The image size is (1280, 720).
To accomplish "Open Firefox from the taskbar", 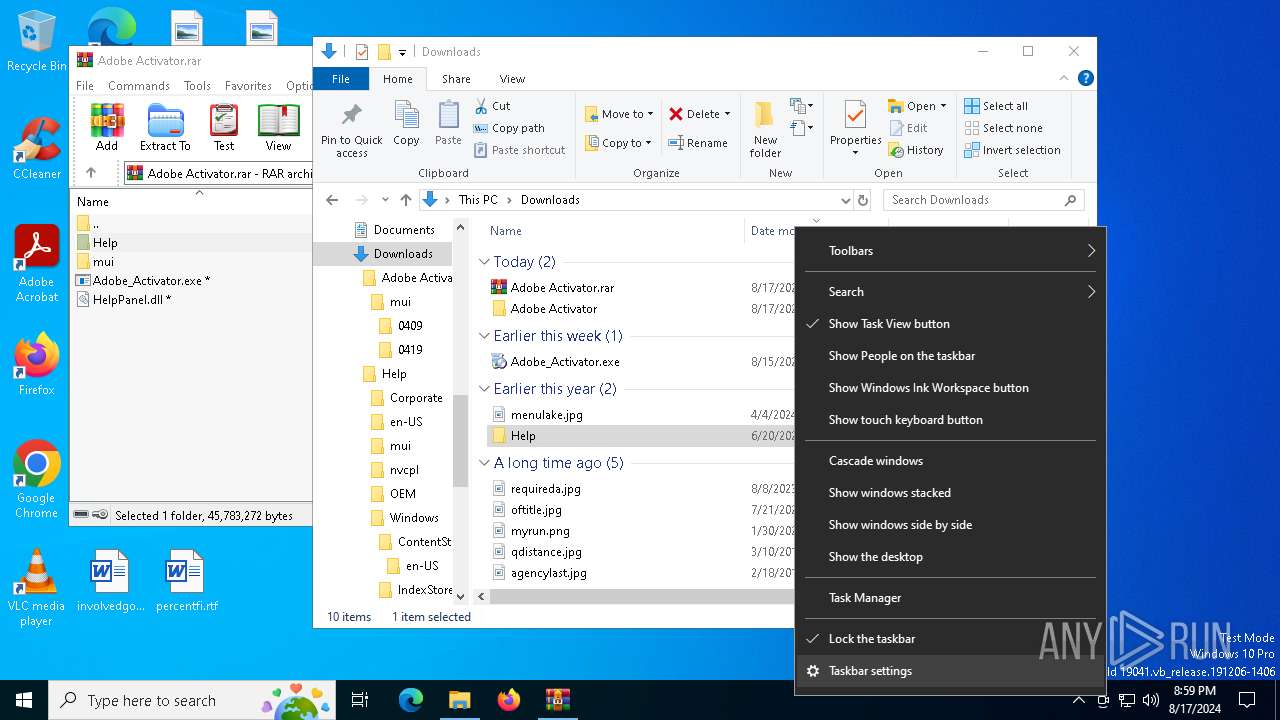I will [509, 700].
